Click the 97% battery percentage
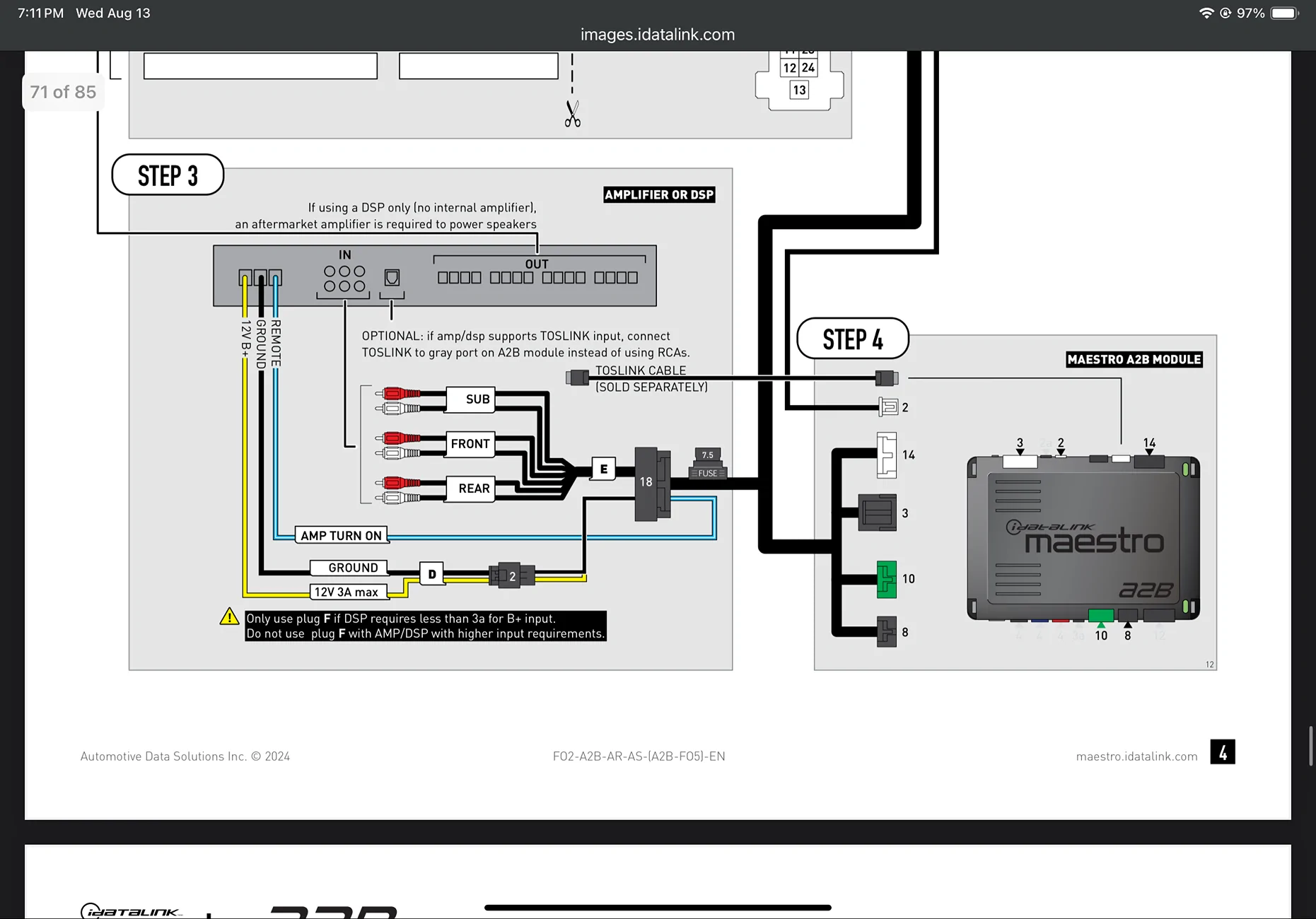The height and width of the screenshot is (919, 1316). (1250, 13)
